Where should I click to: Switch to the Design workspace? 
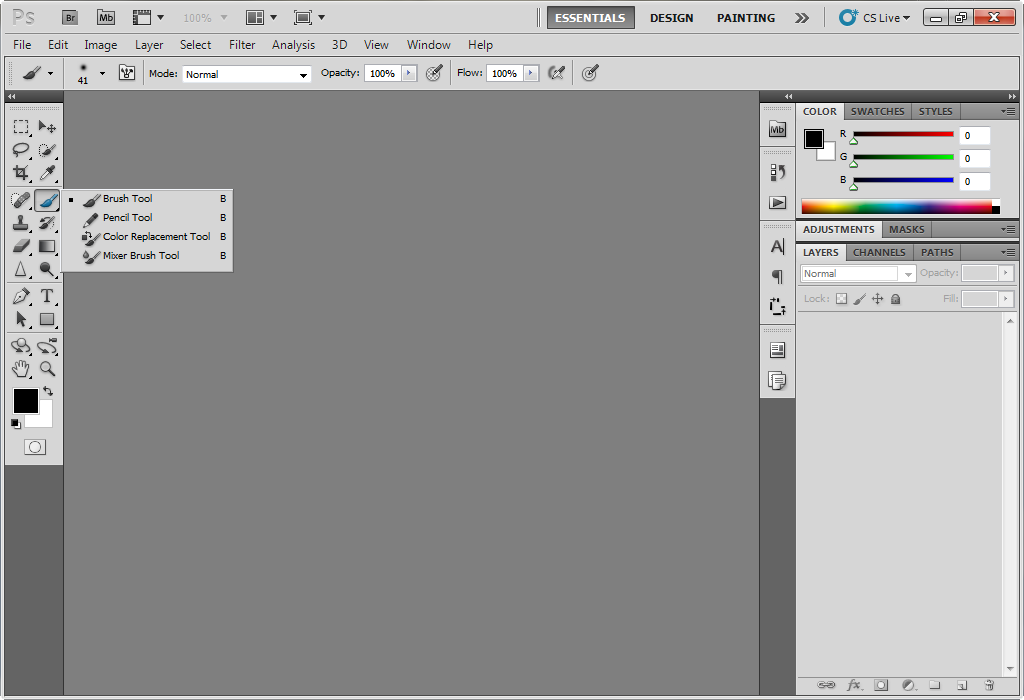coord(671,18)
